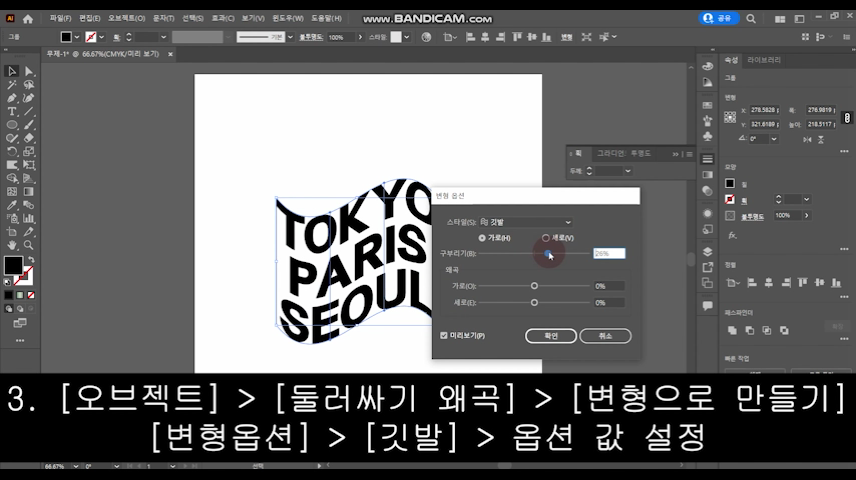The image size is (856, 480).
Task: Select the Blend tool
Action: pos(29,205)
